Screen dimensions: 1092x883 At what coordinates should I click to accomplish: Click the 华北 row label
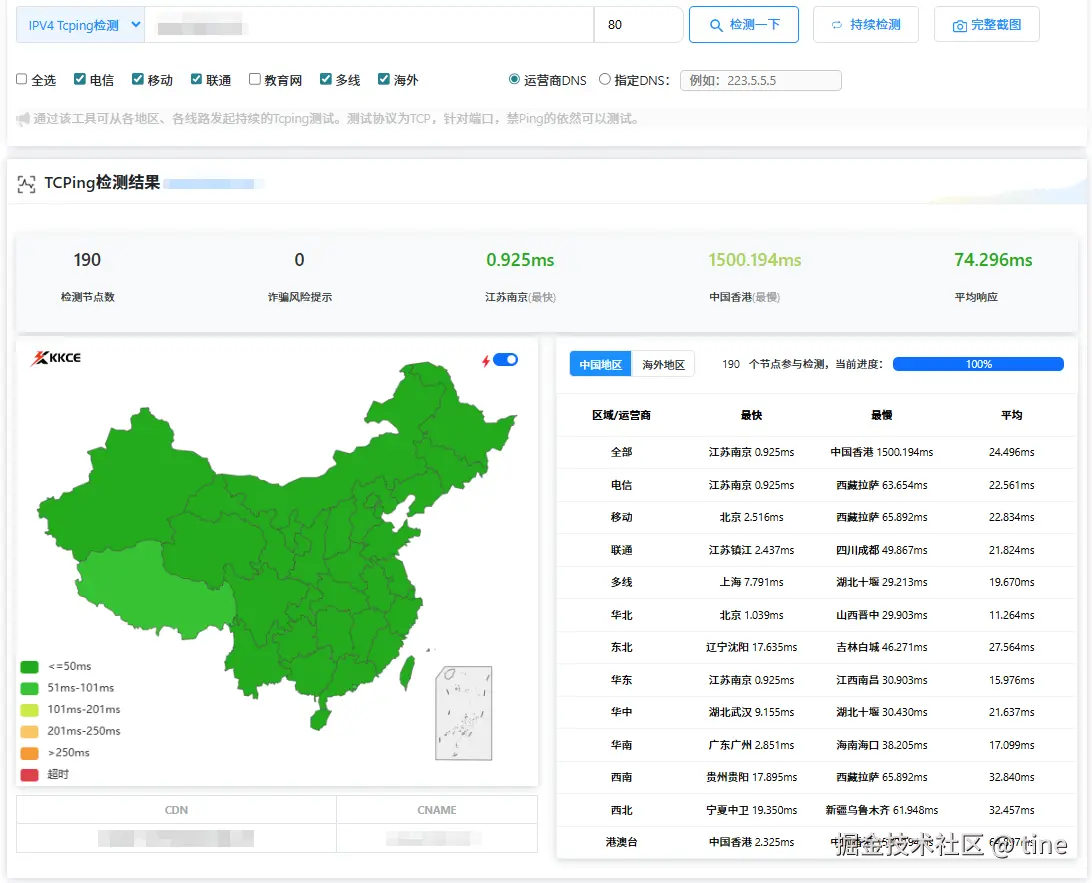click(x=621, y=616)
